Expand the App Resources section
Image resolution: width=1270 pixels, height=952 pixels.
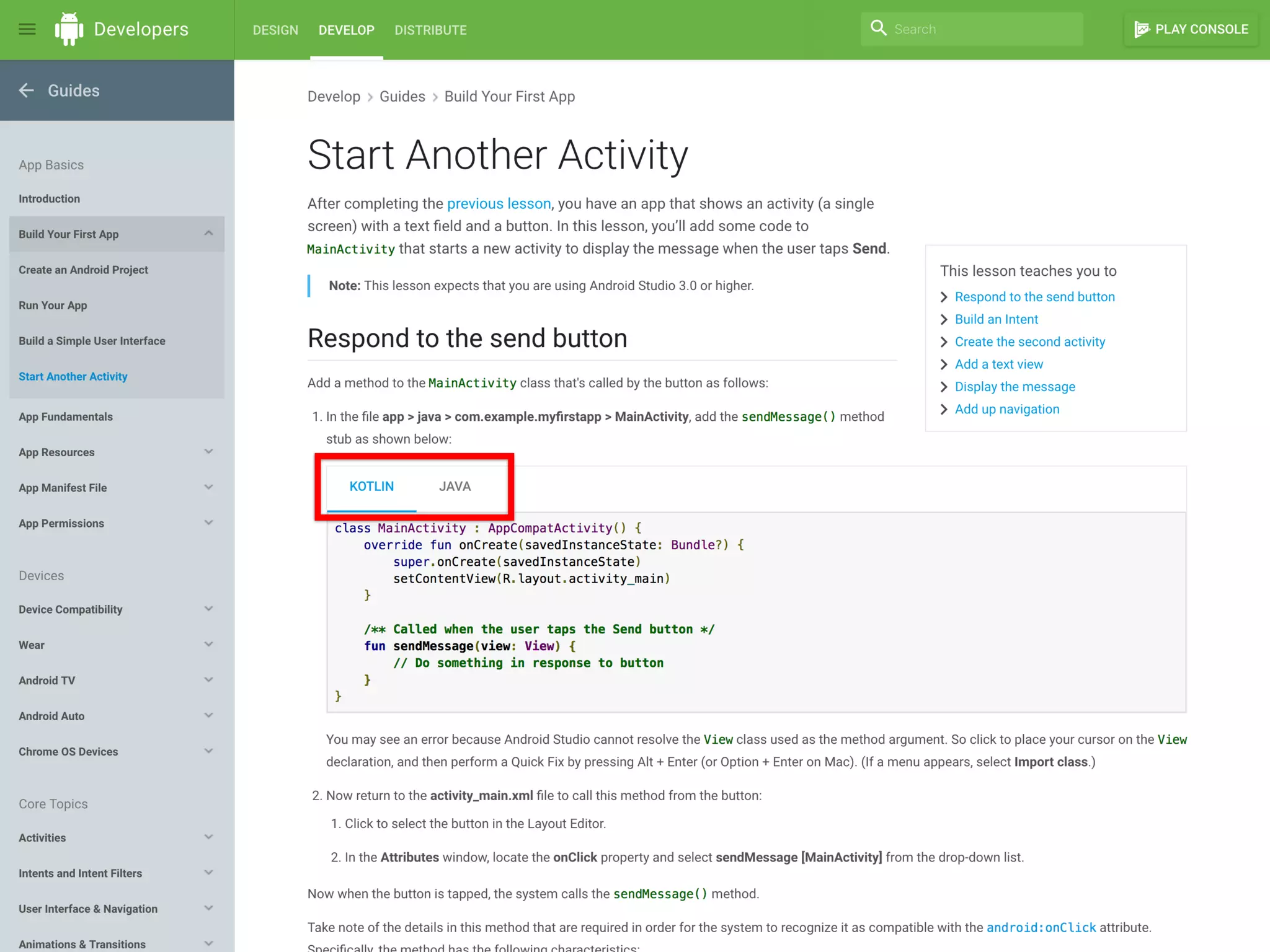click(x=208, y=452)
